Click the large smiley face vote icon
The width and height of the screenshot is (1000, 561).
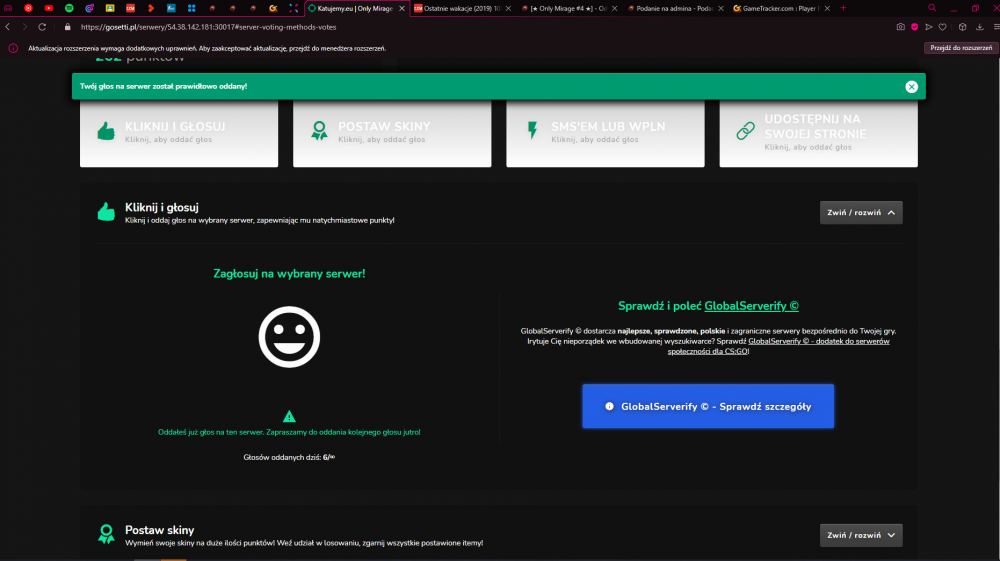pos(289,337)
